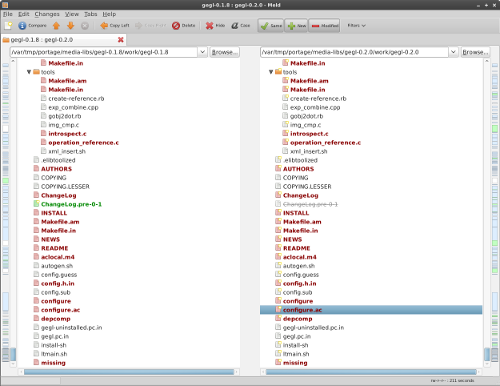
Task: Open the Help menu
Action: (109, 14)
